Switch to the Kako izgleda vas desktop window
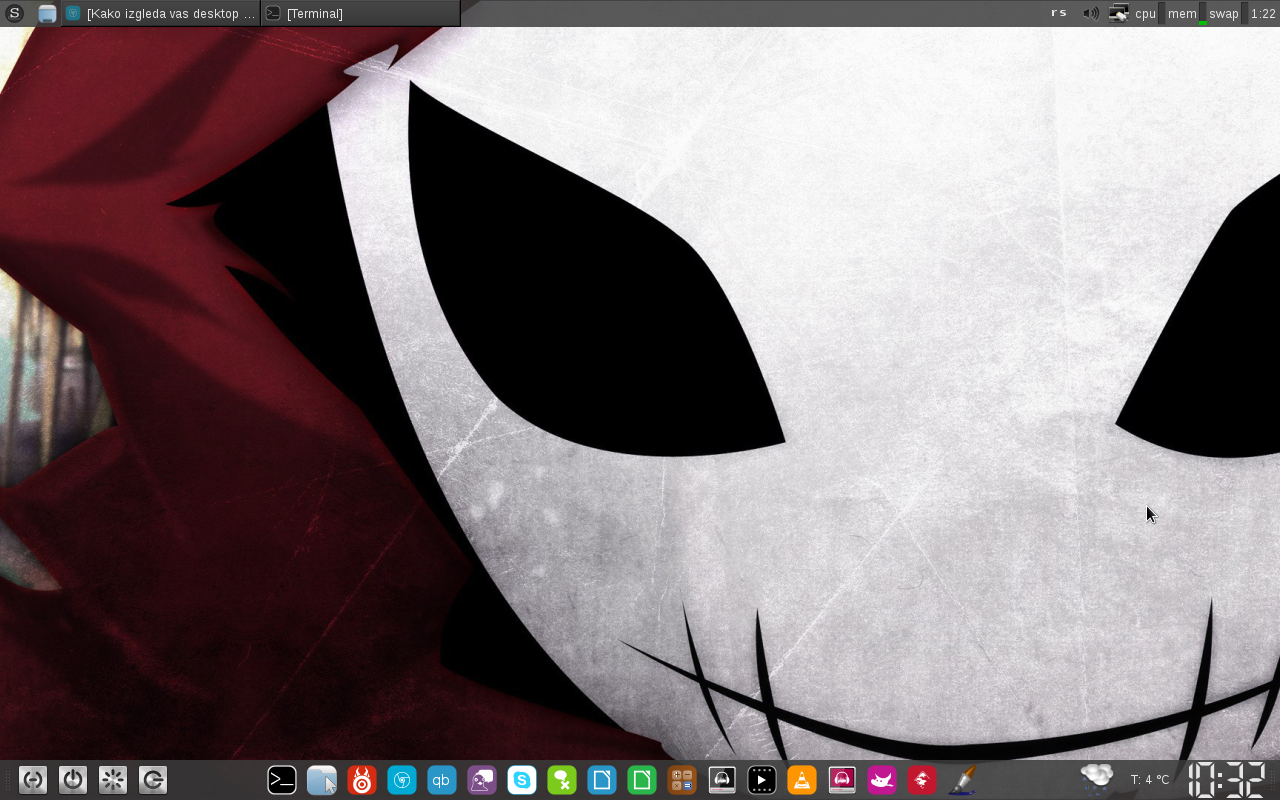Viewport: 1280px width, 800px height. (161, 13)
